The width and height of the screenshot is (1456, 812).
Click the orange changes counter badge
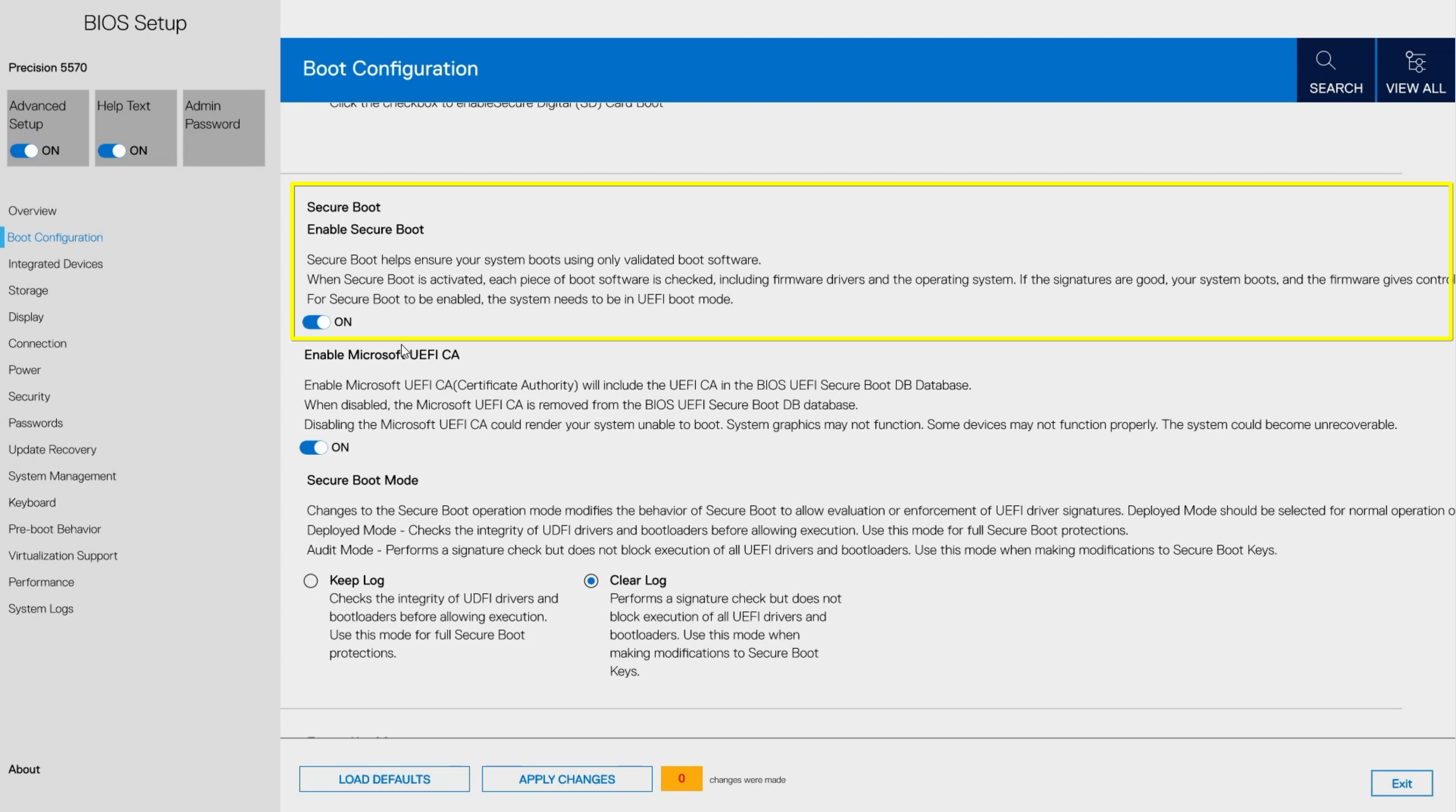click(x=681, y=779)
